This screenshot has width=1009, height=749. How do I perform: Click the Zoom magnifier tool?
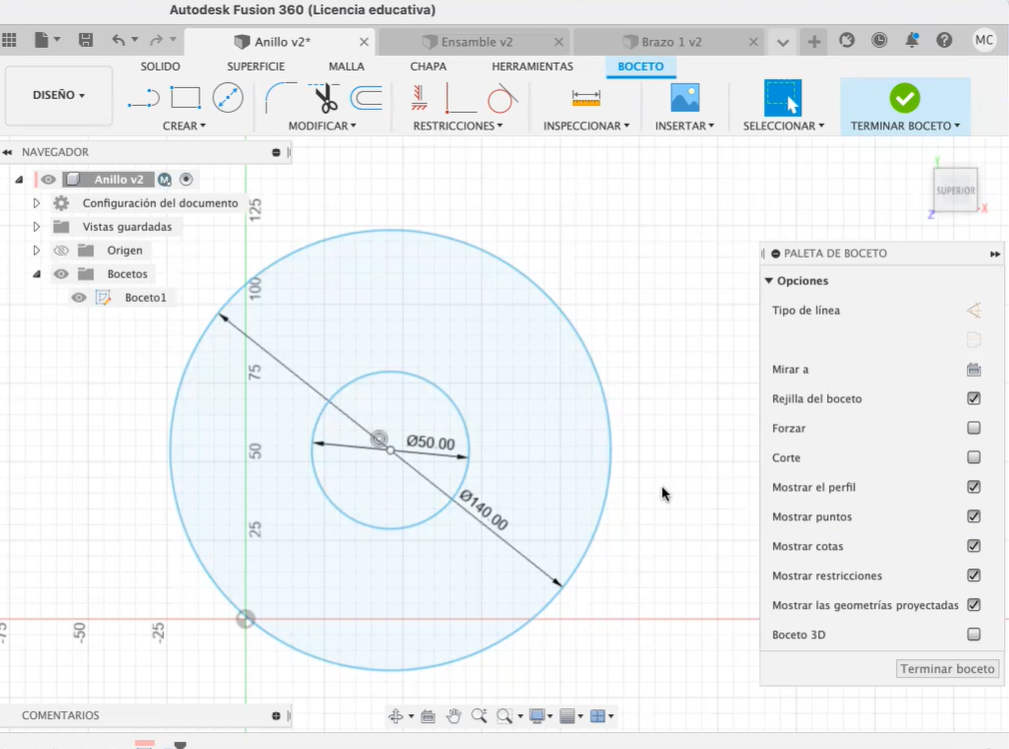pos(479,716)
